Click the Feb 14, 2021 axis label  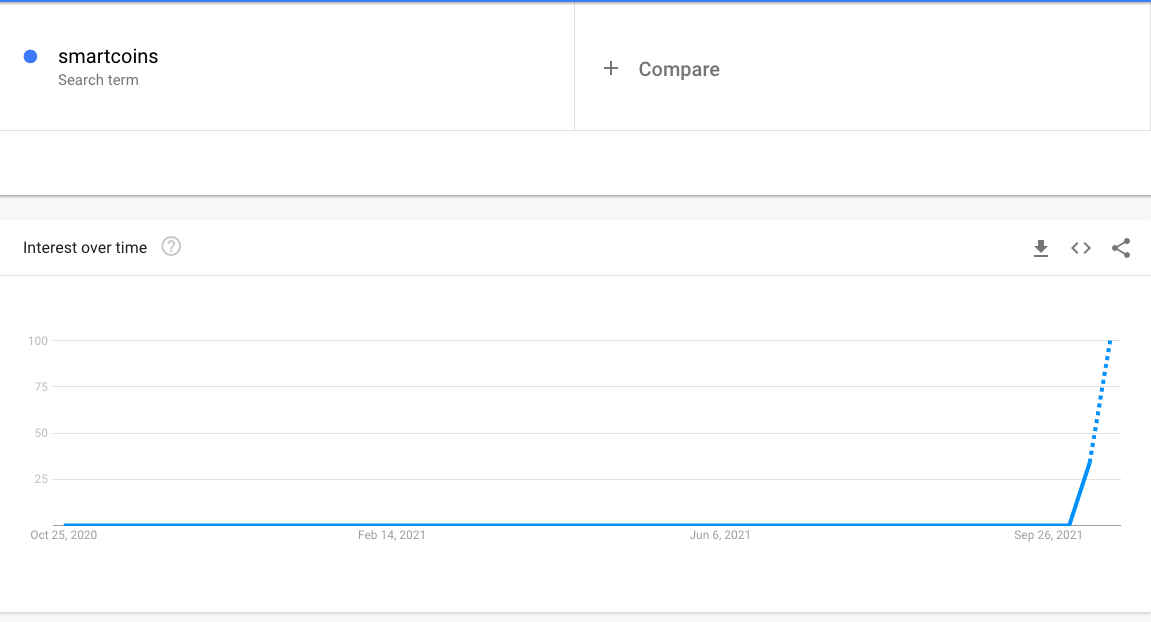click(392, 535)
